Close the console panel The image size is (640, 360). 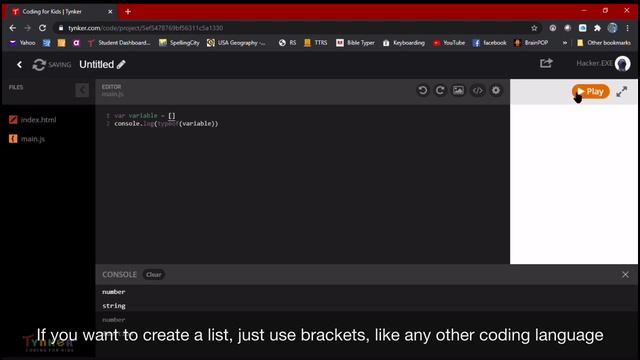625,275
